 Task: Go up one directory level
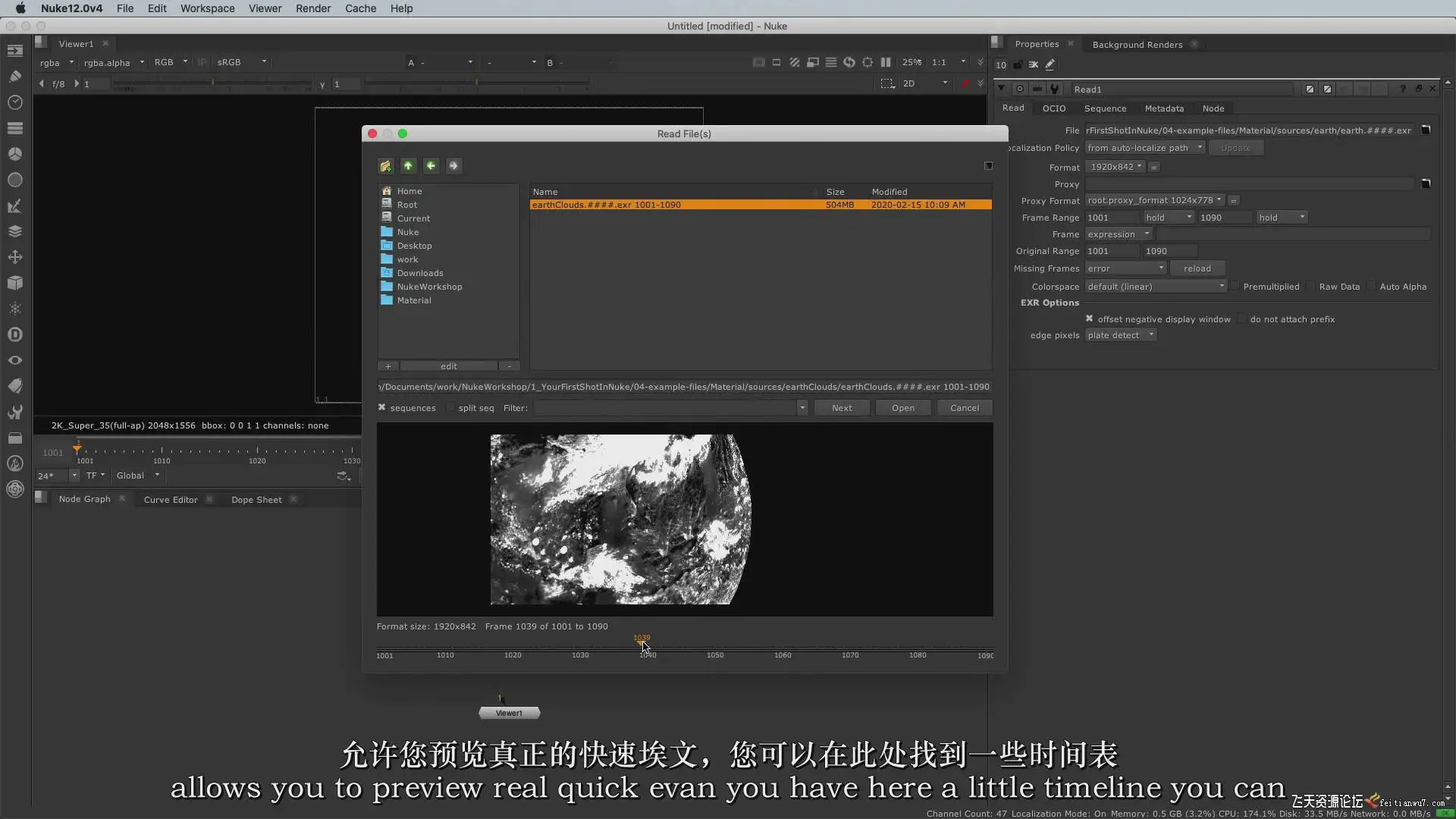[x=408, y=165]
